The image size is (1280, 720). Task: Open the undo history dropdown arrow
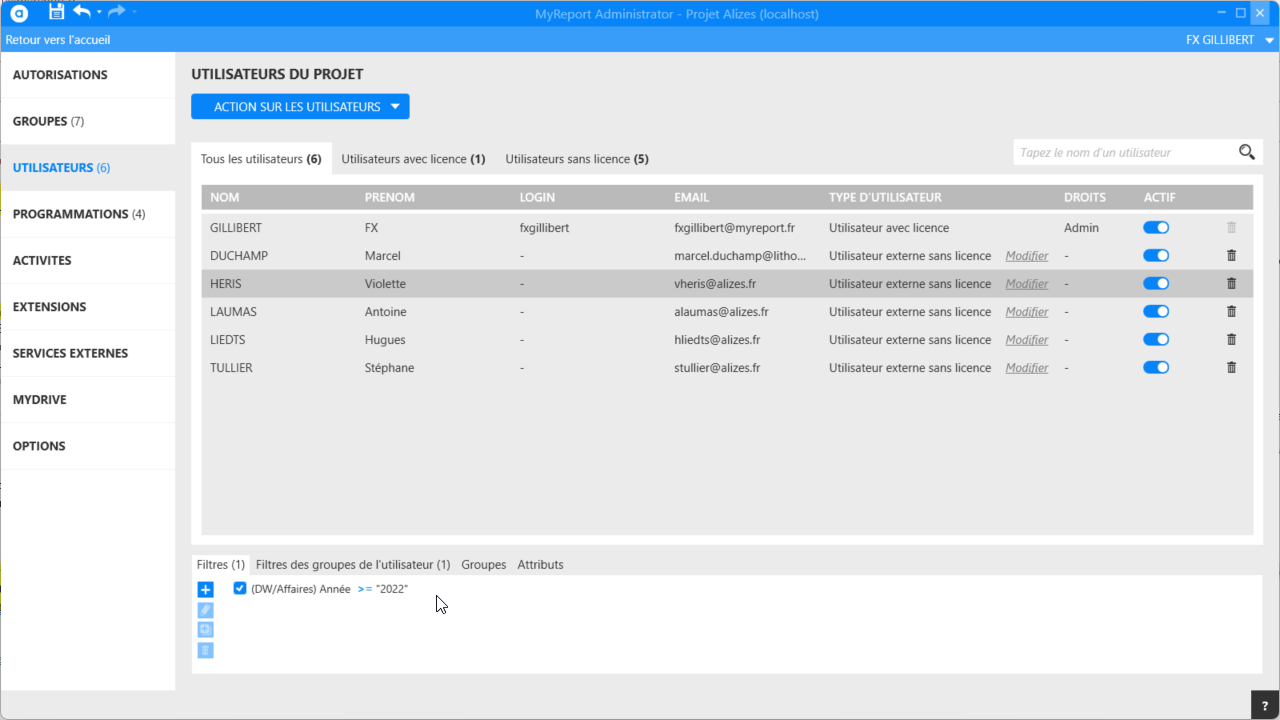coord(99,12)
